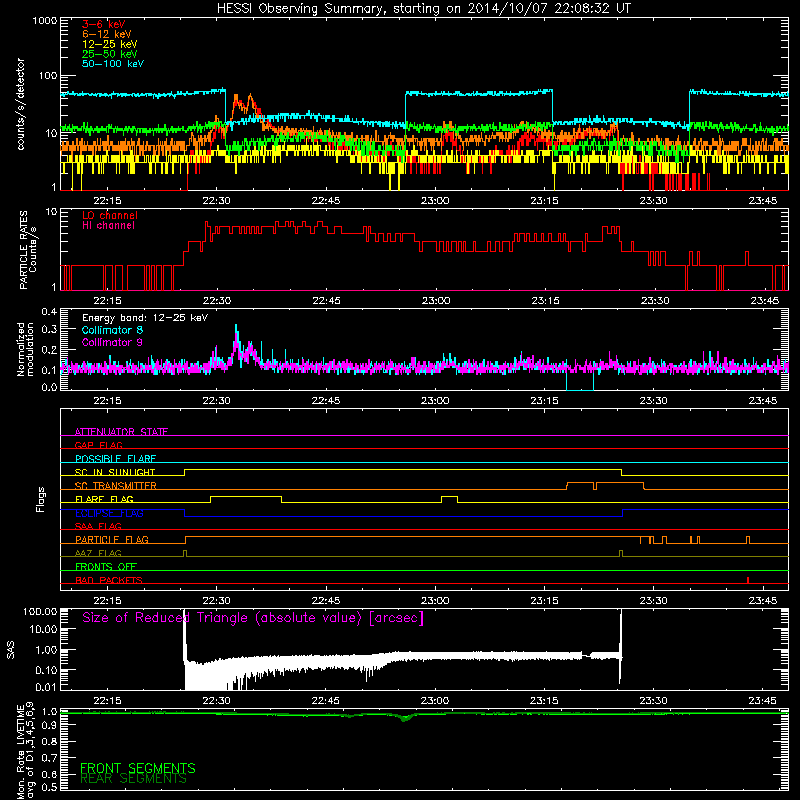Screen dimensions: 800x800
Task: Click the REAR SEGMENTS legend label
Action: [134, 779]
